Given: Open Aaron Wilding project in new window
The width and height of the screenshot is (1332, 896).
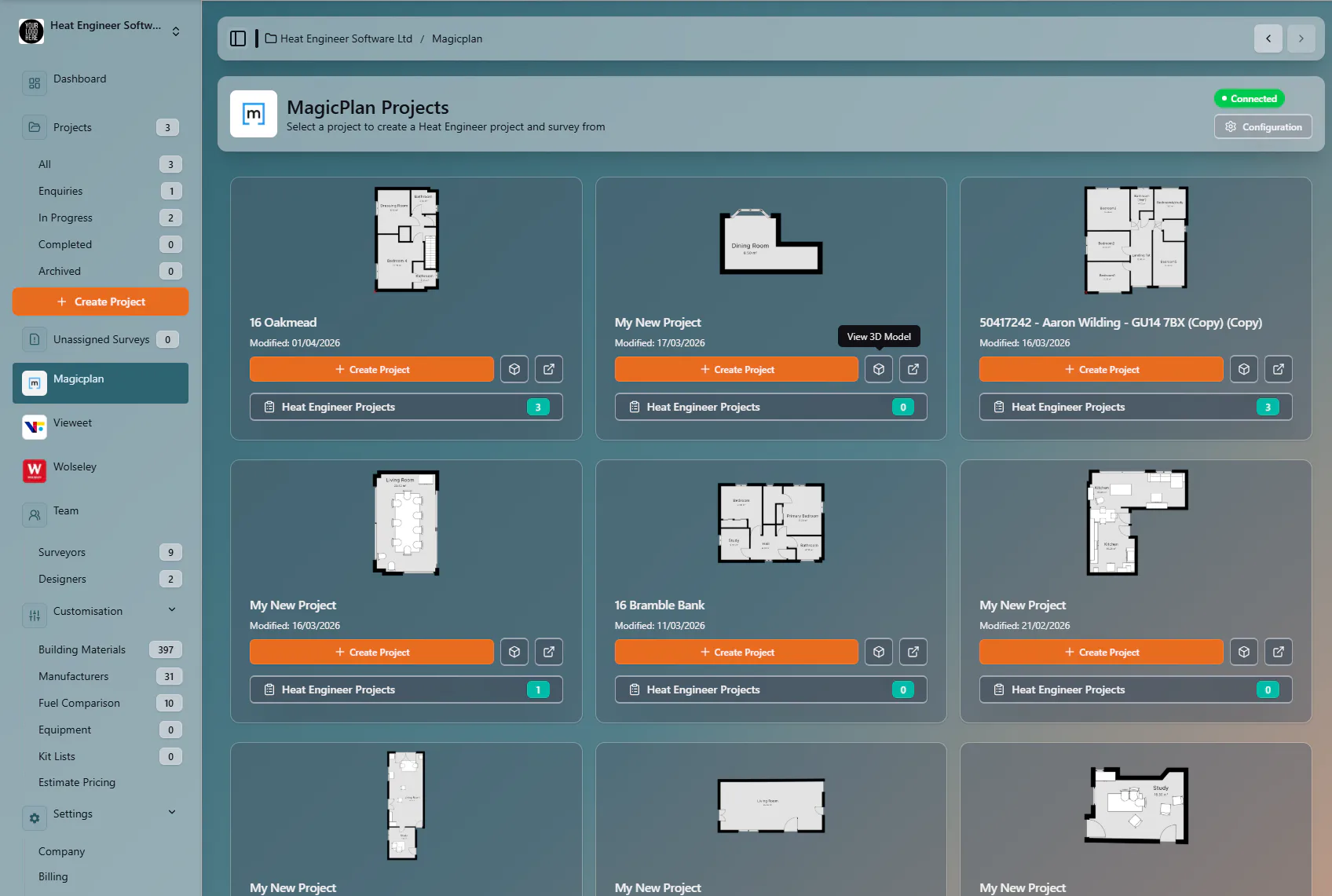Looking at the screenshot, I should 1279,369.
